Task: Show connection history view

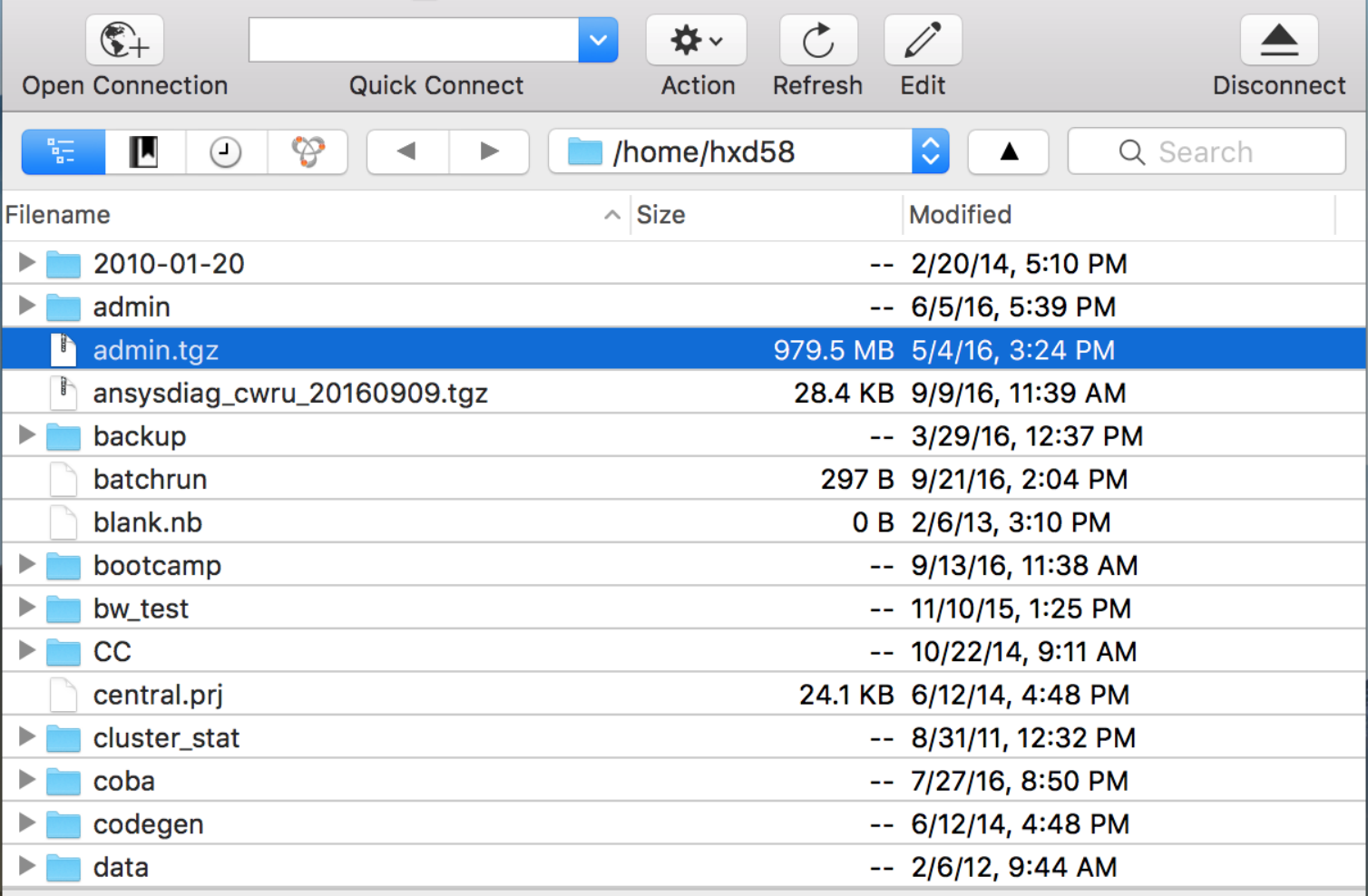Action: 226,151
